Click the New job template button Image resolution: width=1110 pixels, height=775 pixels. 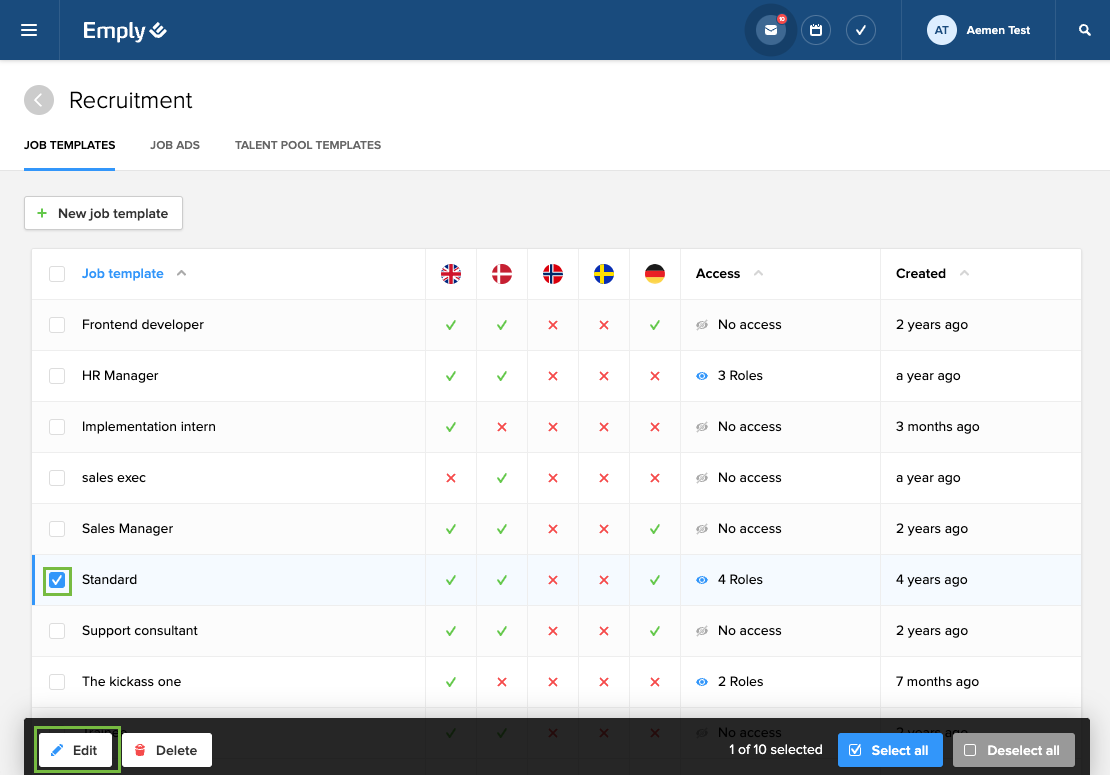pyautogui.click(x=103, y=213)
